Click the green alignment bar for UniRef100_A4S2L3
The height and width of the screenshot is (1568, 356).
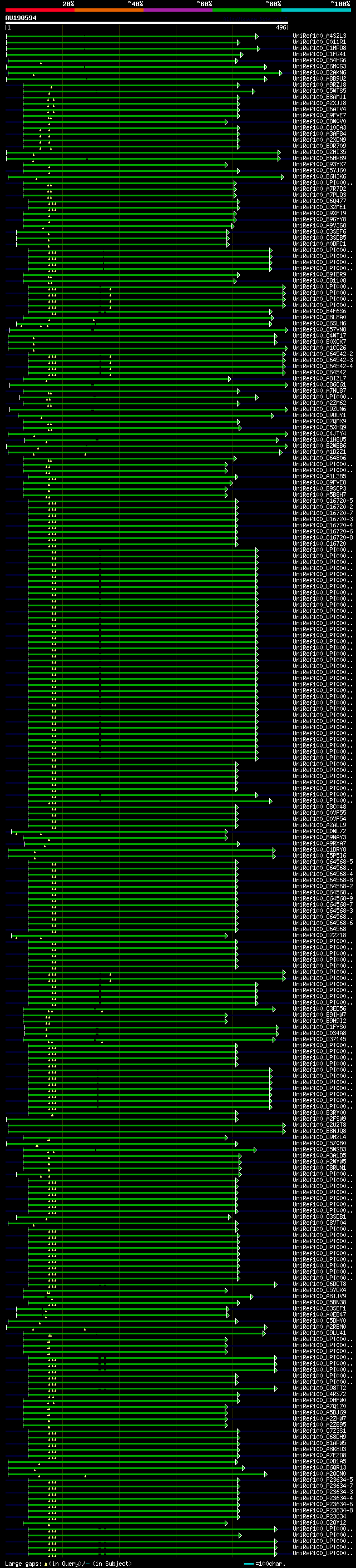132,36
